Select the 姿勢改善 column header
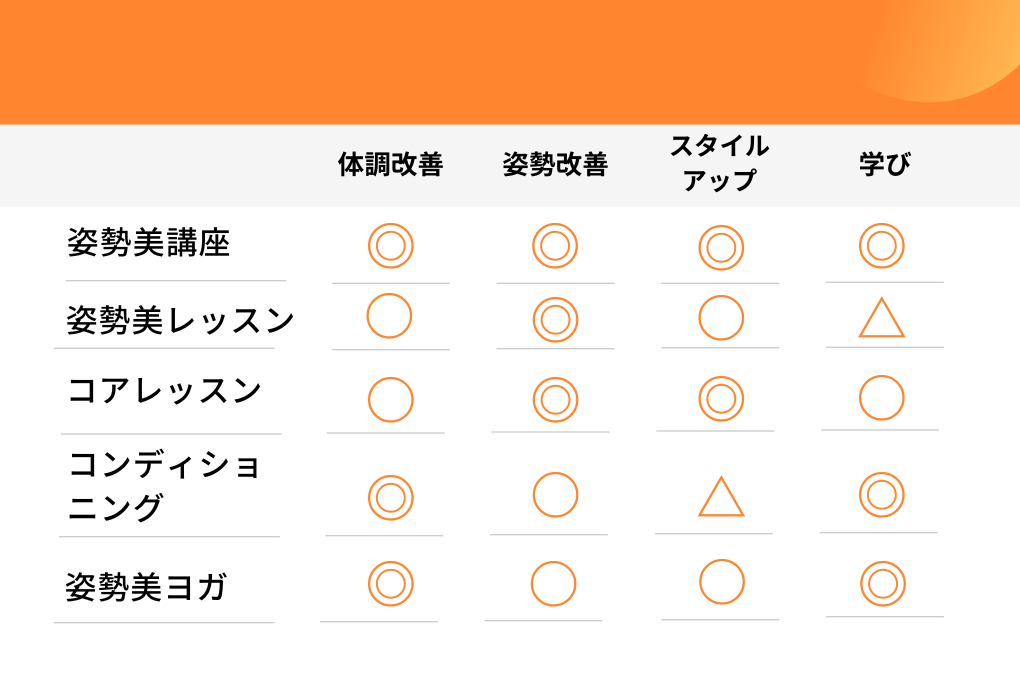Screen dimensions: 1020x681 pyautogui.click(x=555, y=164)
